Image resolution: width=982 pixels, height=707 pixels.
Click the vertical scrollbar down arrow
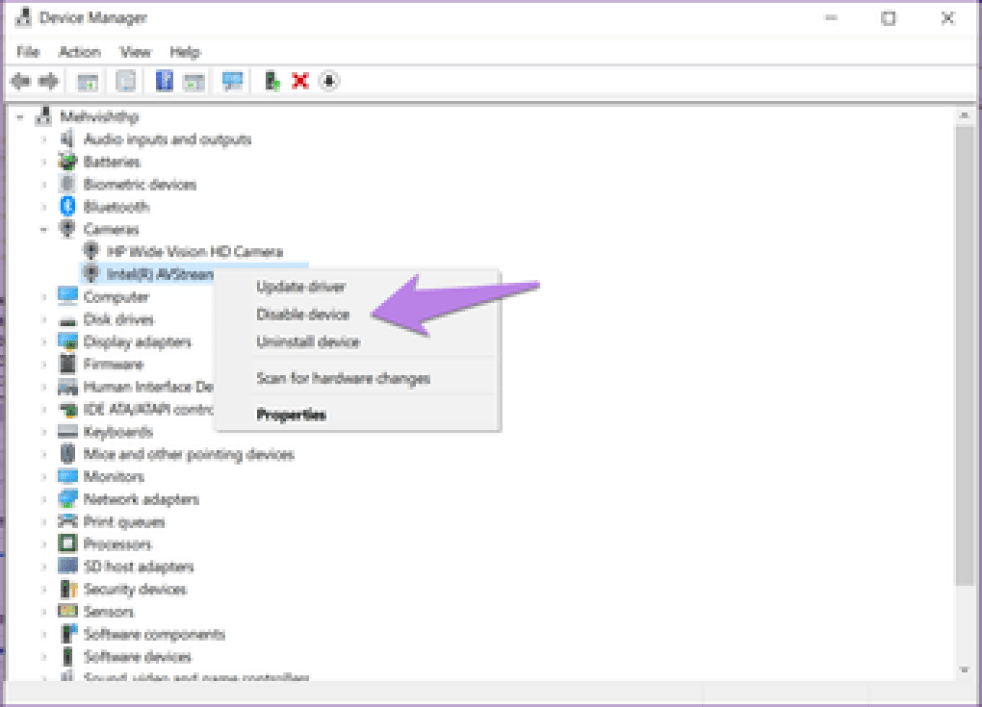(x=964, y=669)
